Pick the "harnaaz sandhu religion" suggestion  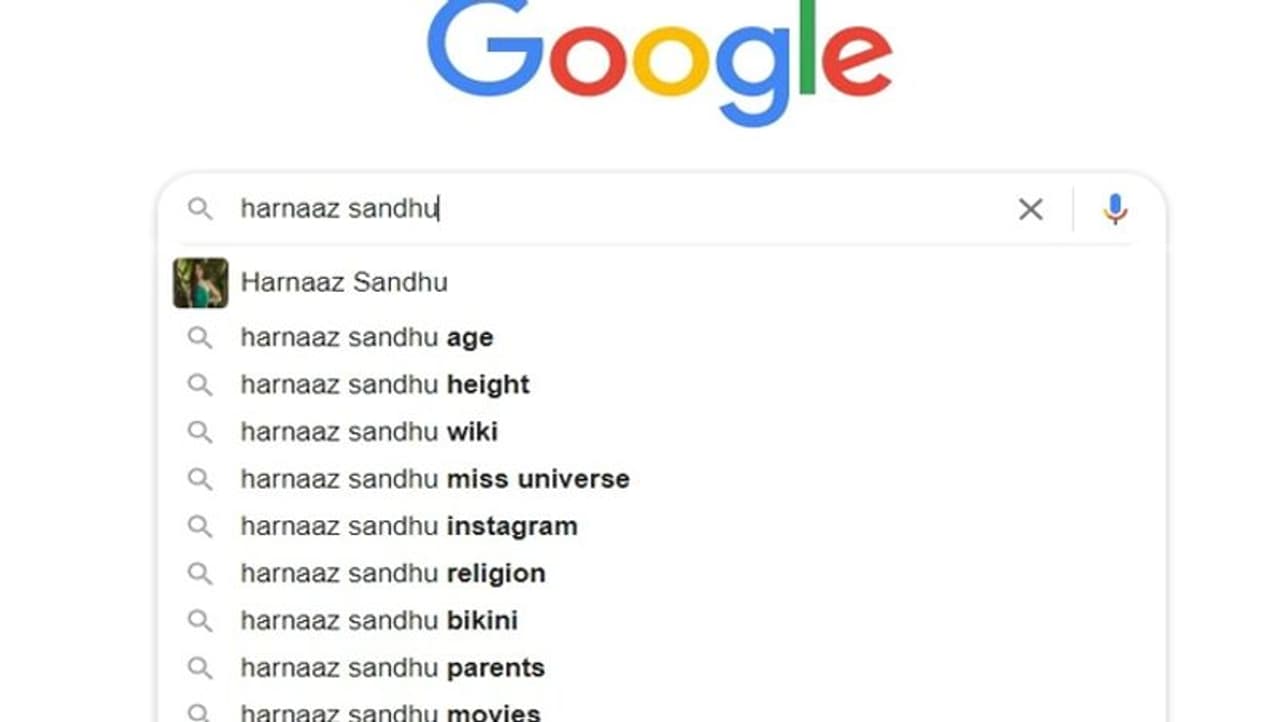pyautogui.click(x=393, y=574)
